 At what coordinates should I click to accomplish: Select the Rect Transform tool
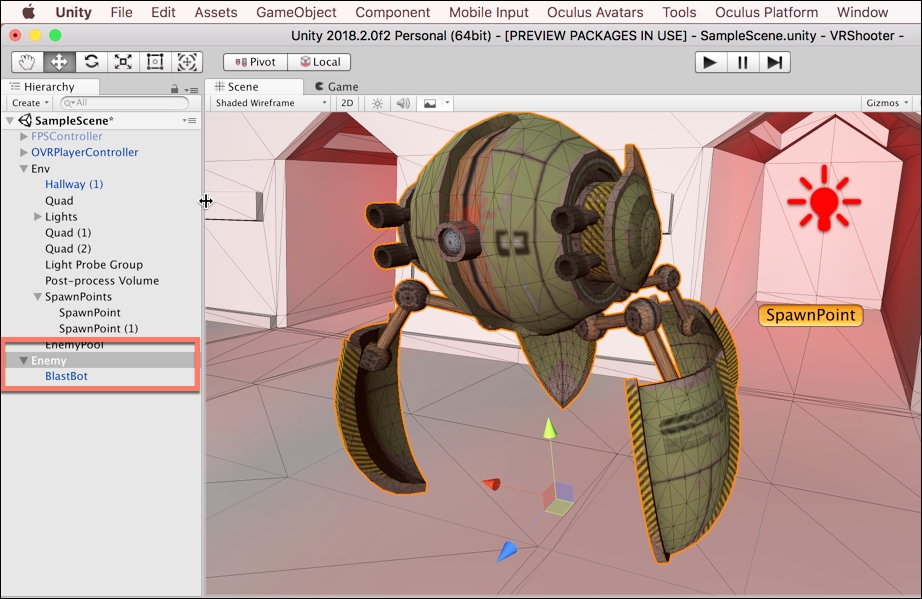(x=155, y=62)
